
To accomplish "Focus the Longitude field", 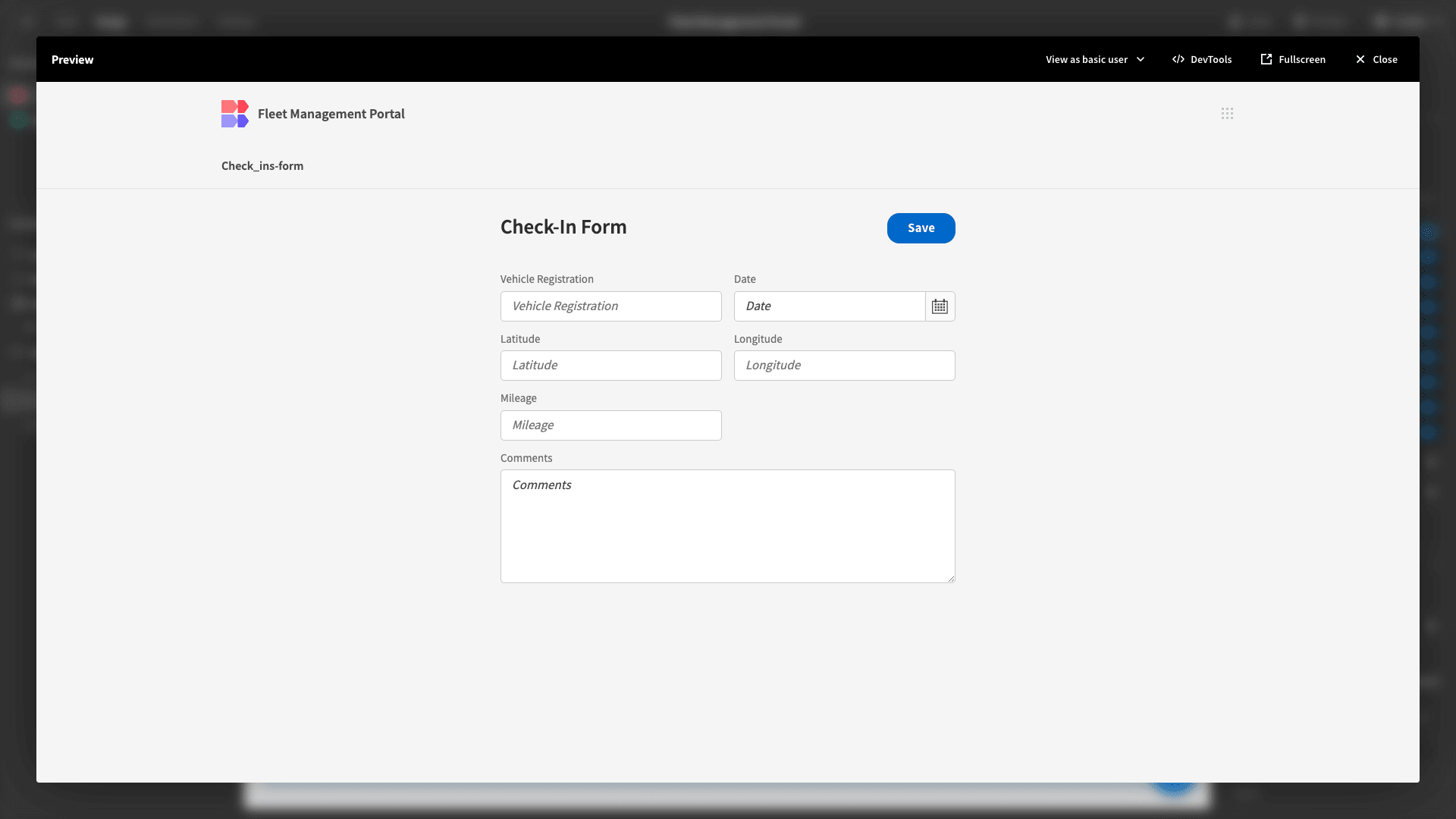I will pos(845,366).
